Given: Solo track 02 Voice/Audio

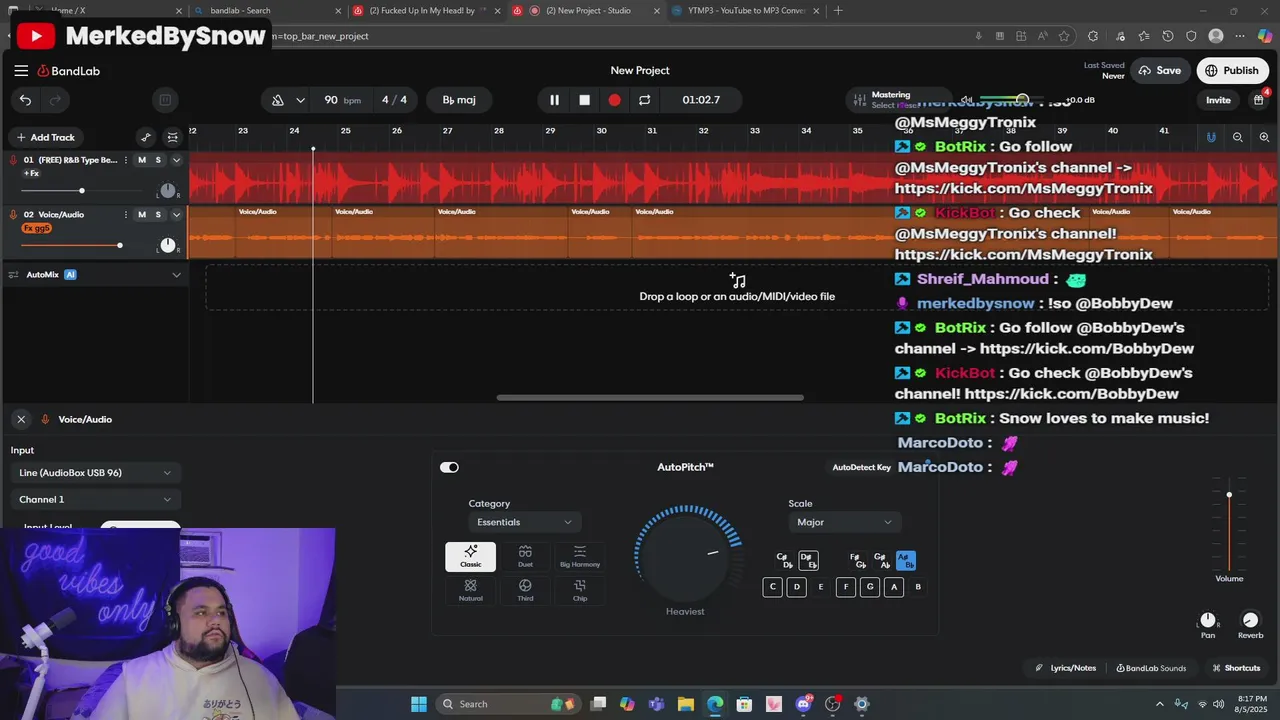Looking at the screenshot, I should tap(158, 214).
